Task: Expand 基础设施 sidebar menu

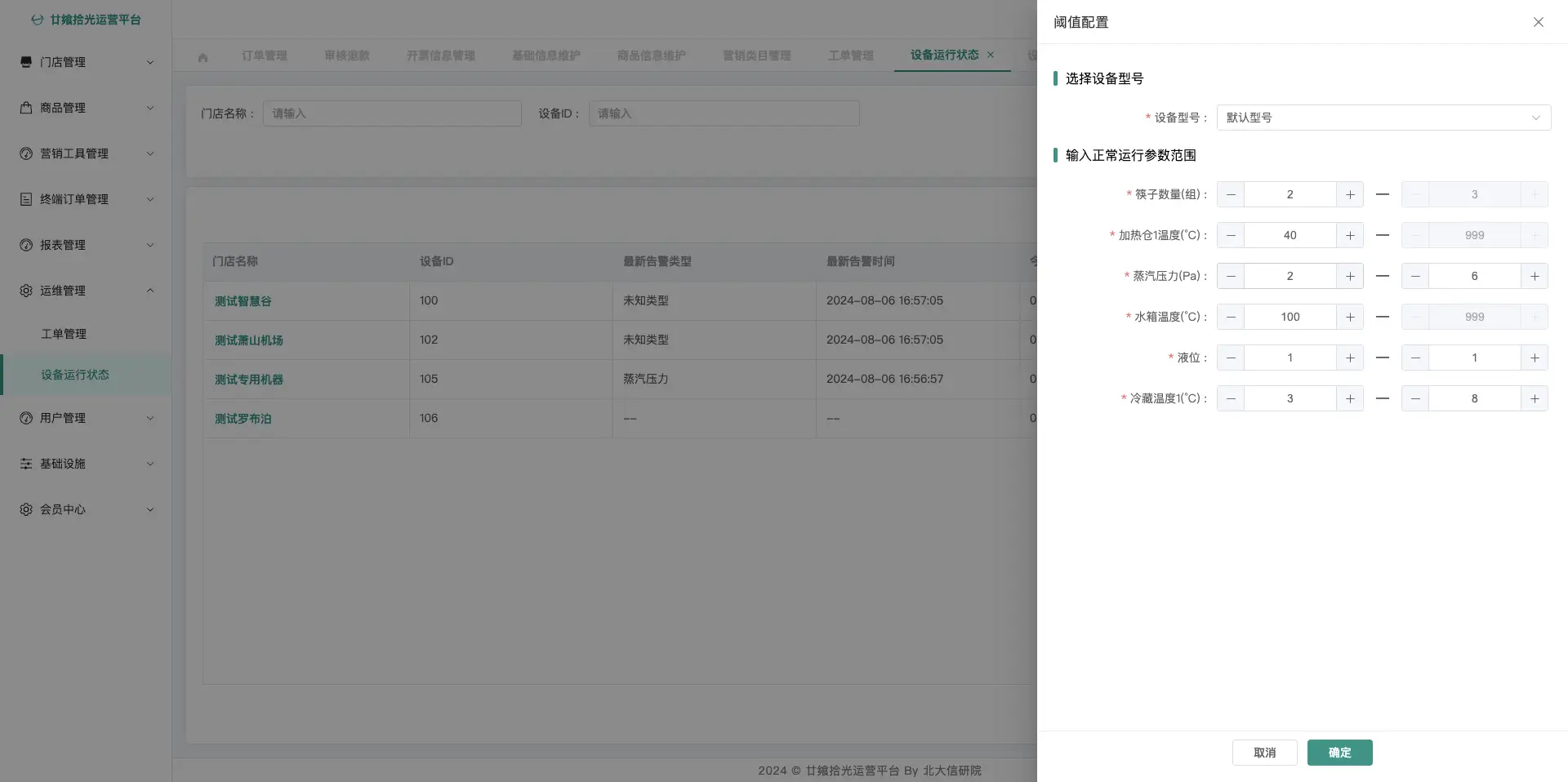Action: (86, 464)
